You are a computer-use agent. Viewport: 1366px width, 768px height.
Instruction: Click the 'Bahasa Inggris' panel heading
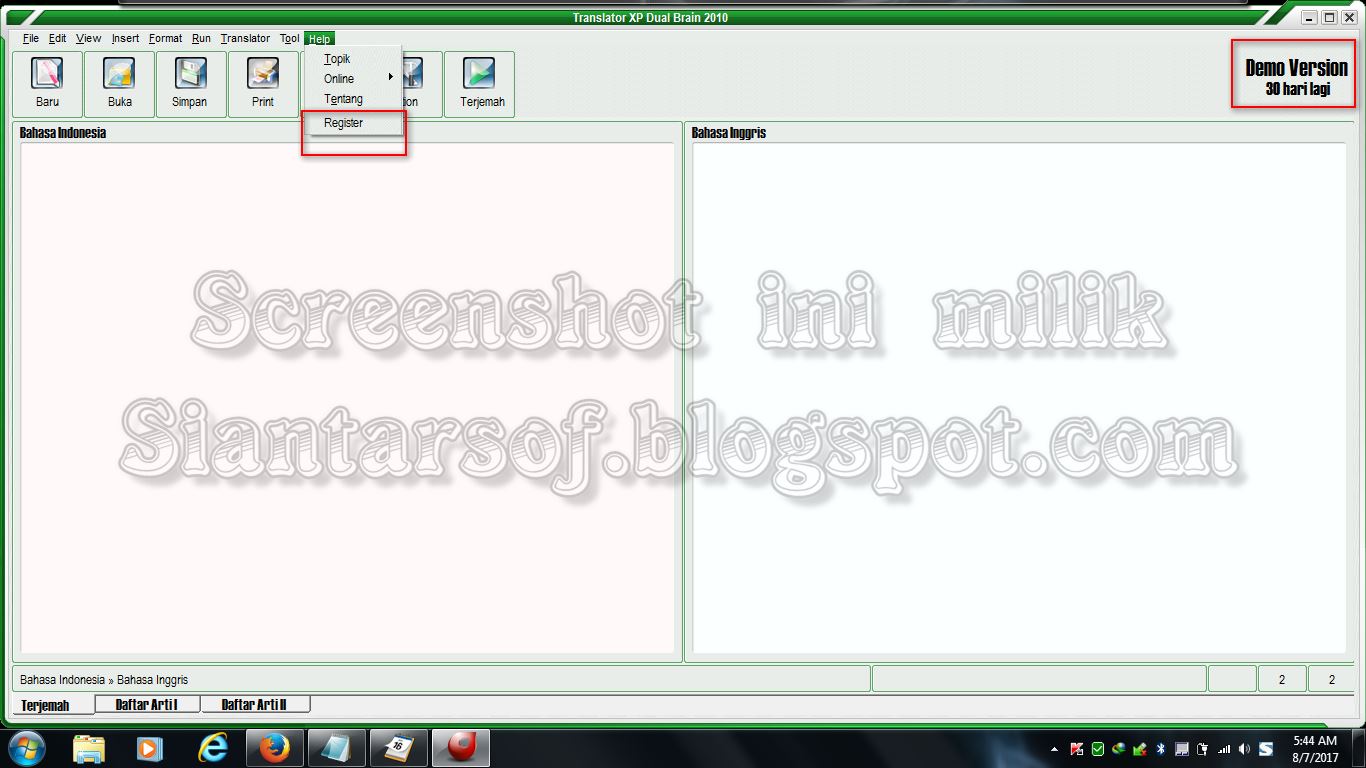729,132
